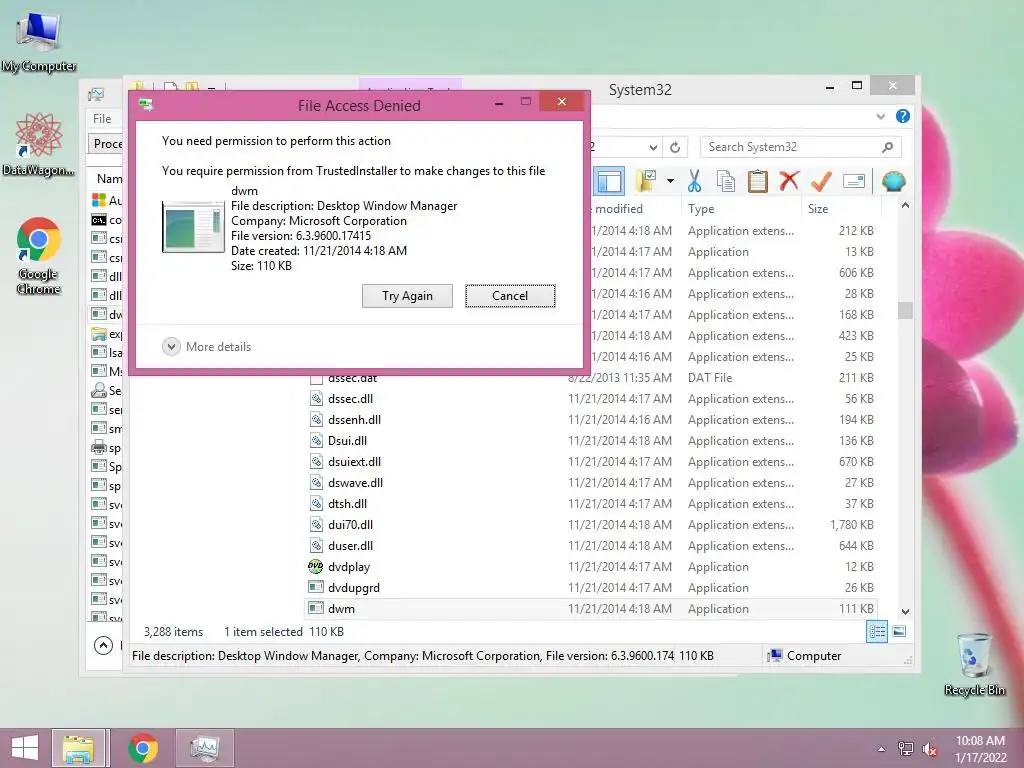Click the System32 vertical scrollbar thumb
This screenshot has width=1024, height=768.
tap(905, 310)
